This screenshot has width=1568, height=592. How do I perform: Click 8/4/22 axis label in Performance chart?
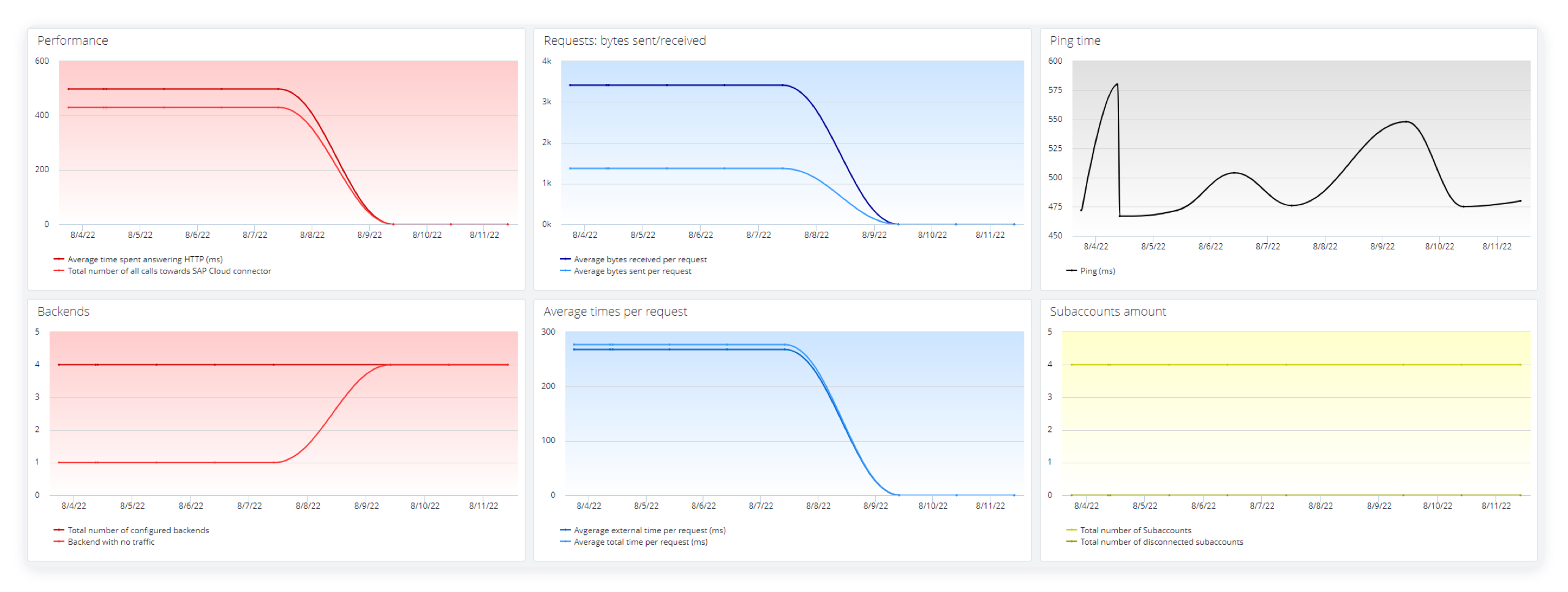pyautogui.click(x=83, y=235)
